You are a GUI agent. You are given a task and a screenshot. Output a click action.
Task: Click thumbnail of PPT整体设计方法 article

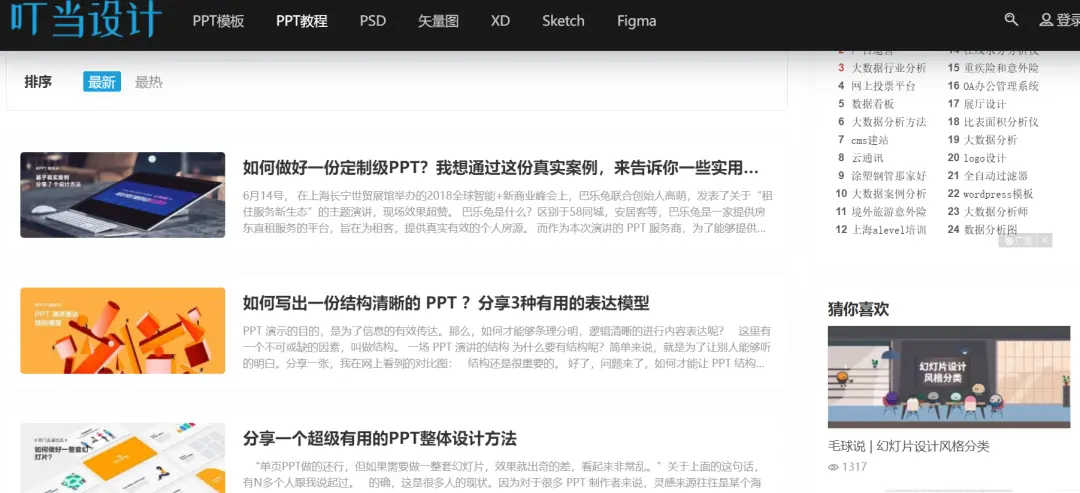(x=123, y=458)
